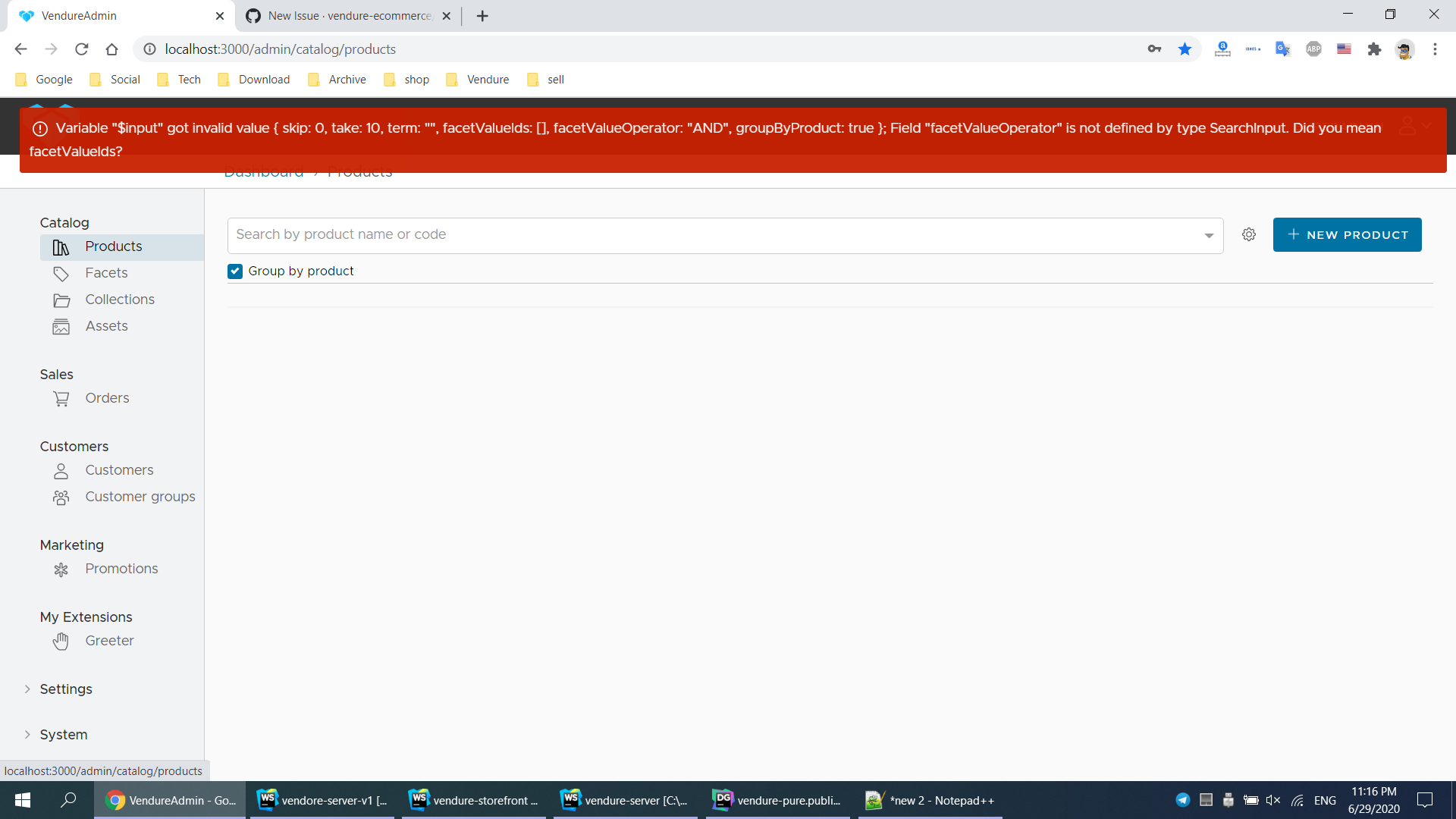The image size is (1456, 819).
Task: Click the Collections folder icon
Action: (x=61, y=300)
